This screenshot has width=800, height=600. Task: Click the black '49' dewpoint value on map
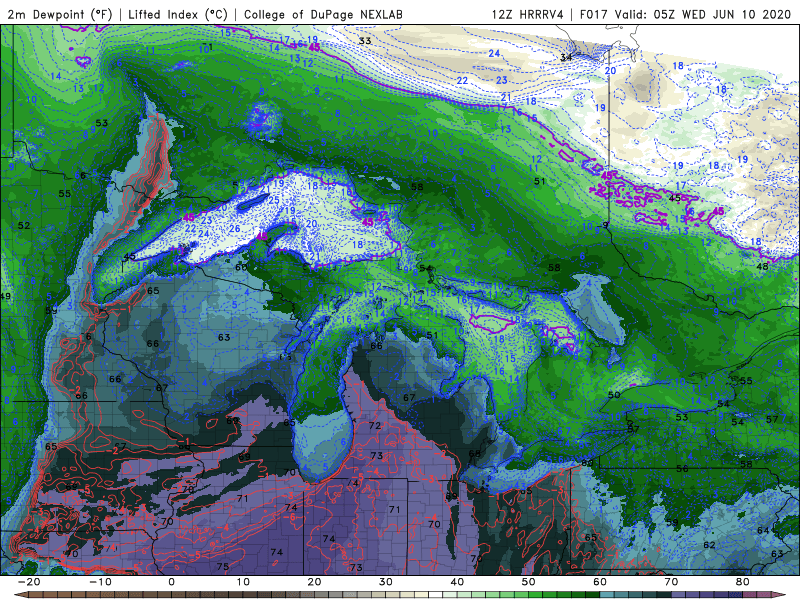coord(6,296)
